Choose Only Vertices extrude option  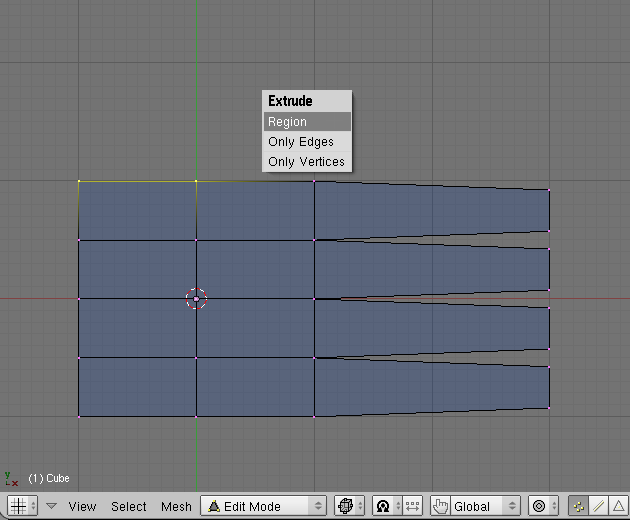tap(307, 162)
